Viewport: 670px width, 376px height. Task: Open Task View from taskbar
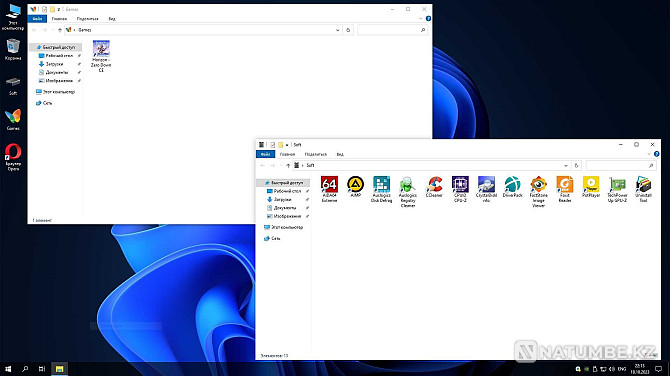coord(42,369)
